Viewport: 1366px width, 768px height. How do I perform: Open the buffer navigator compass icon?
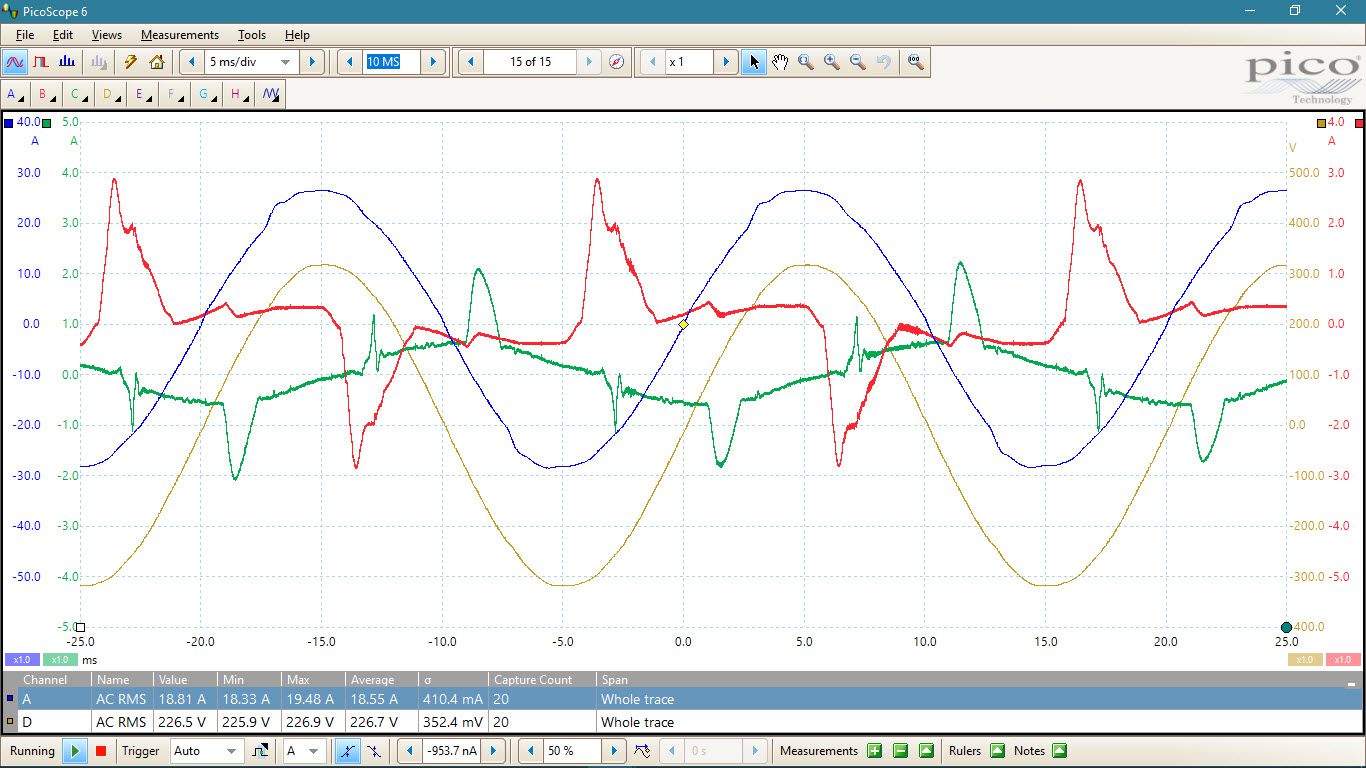[x=617, y=62]
